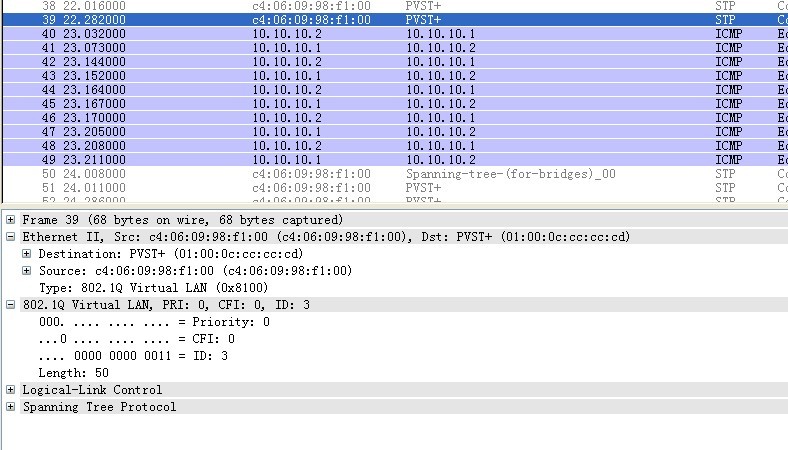
Task: Select packet 38 at time 22.016000
Action: pyautogui.click(x=300, y=5)
